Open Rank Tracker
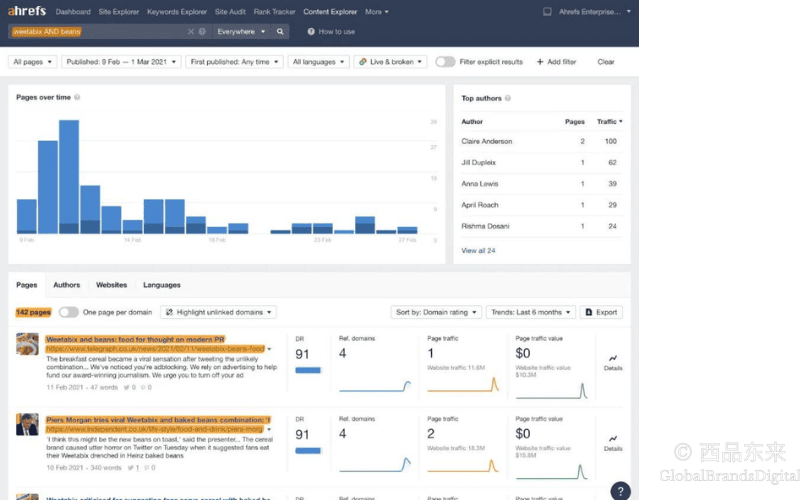Viewport: 800px width, 500px height. point(274,12)
